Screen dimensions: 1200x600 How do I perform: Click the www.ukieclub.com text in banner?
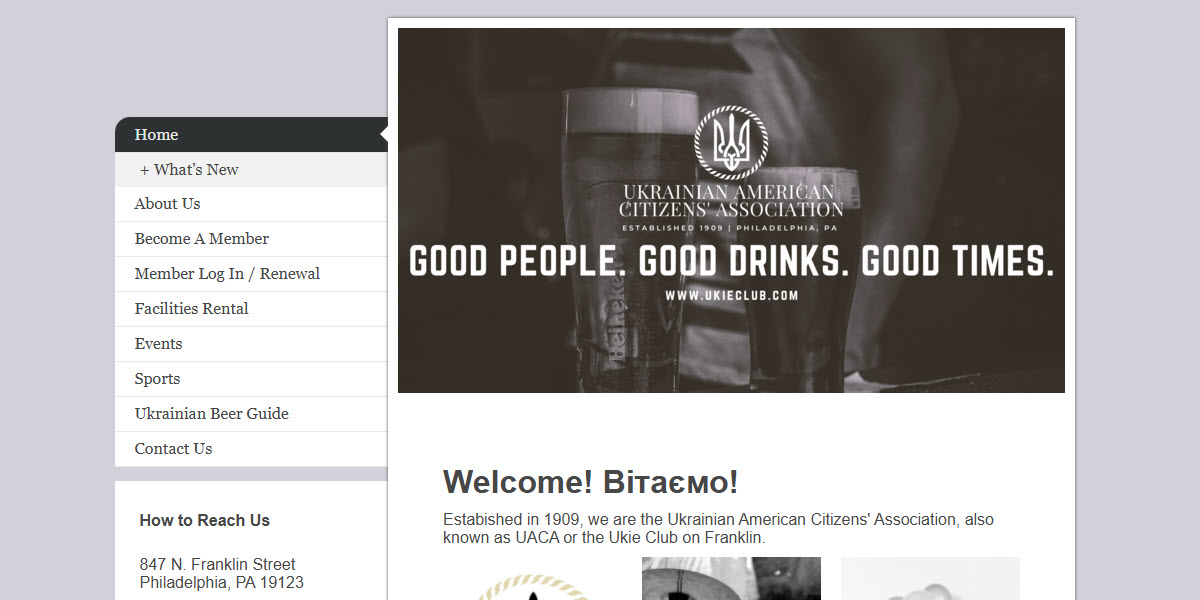731,295
